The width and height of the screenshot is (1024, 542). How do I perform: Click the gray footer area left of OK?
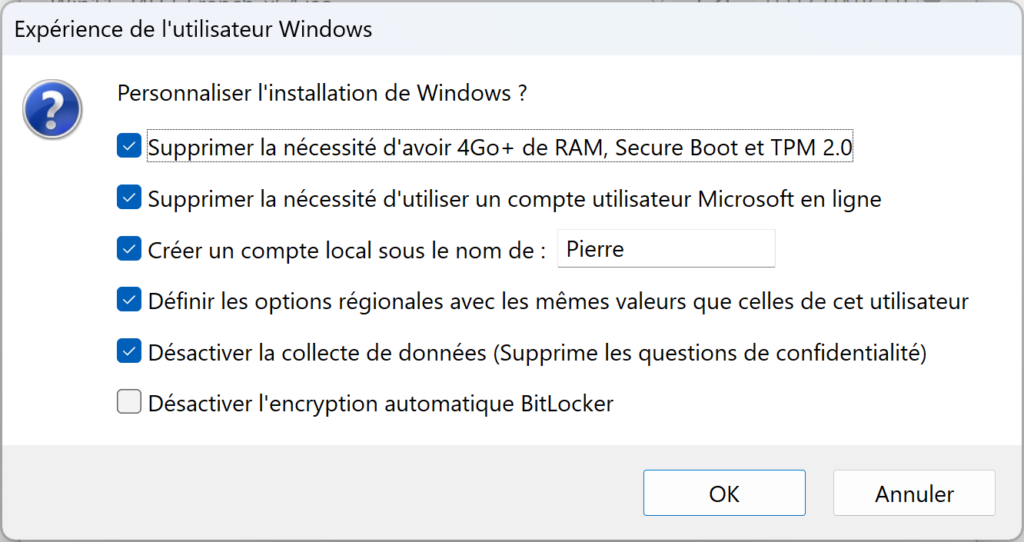320,493
